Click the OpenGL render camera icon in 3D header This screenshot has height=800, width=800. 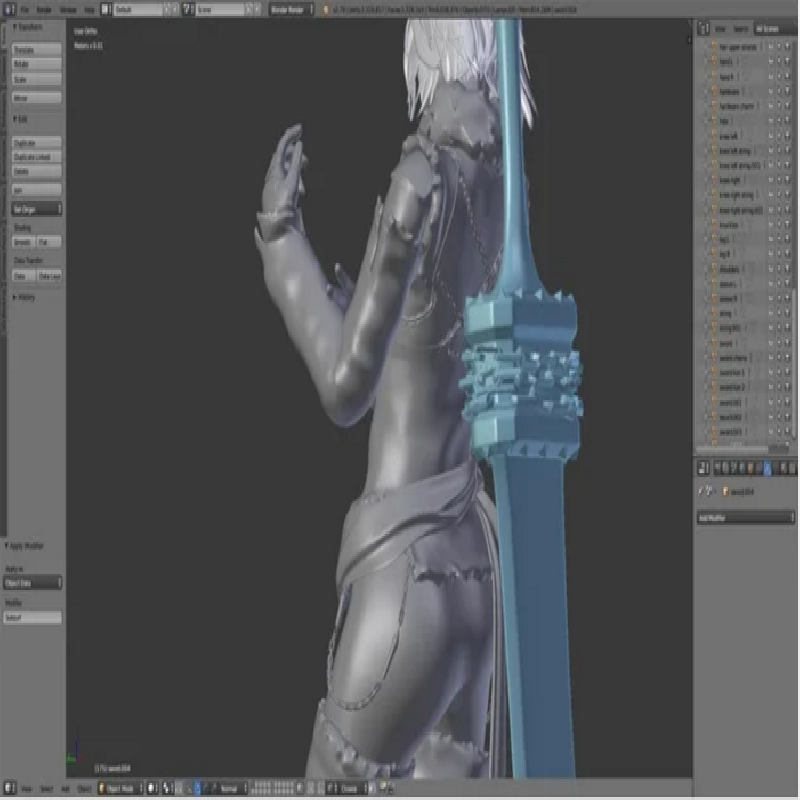click(x=383, y=788)
